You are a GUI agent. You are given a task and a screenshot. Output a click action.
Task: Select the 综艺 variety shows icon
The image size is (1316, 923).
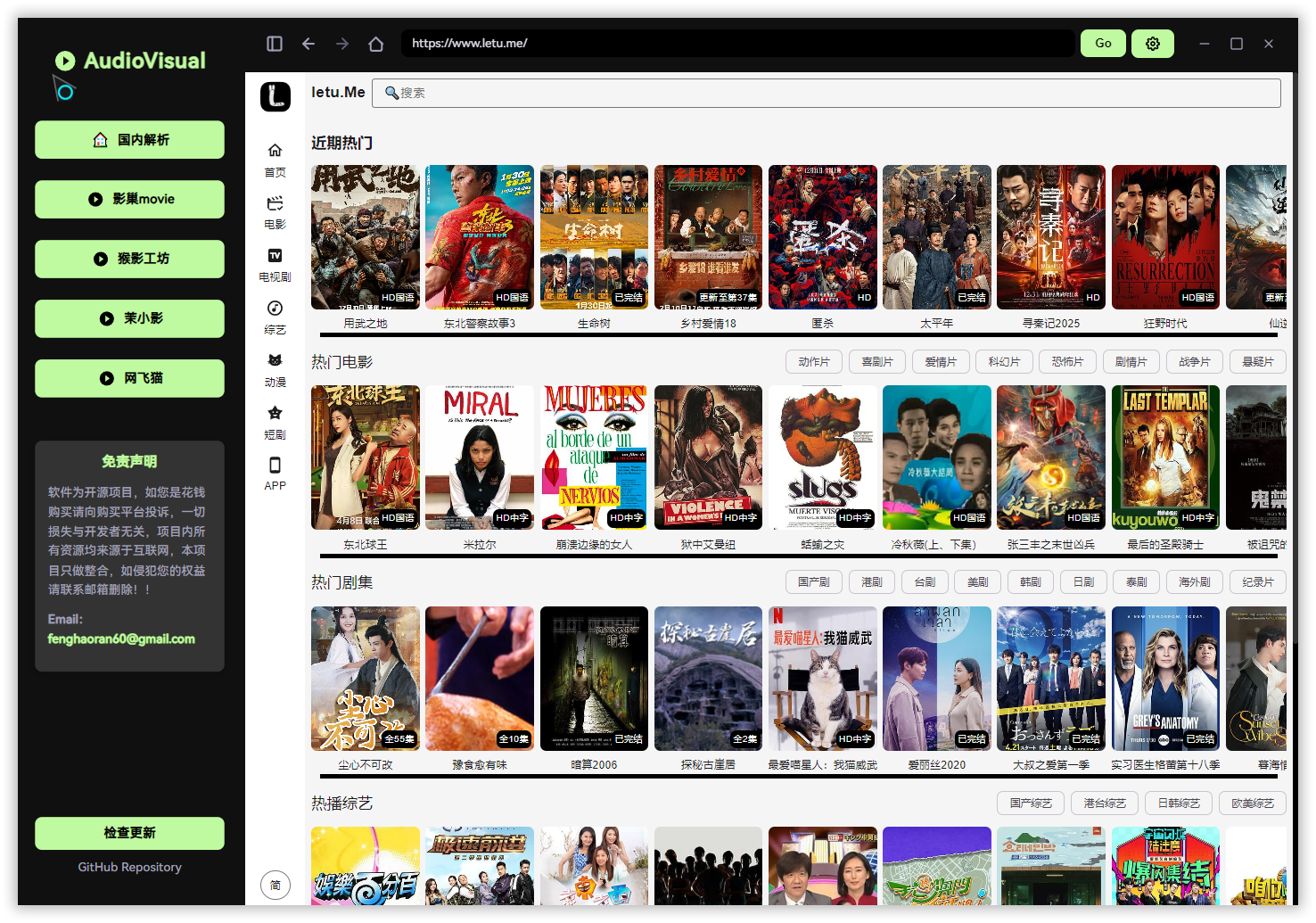point(275,317)
